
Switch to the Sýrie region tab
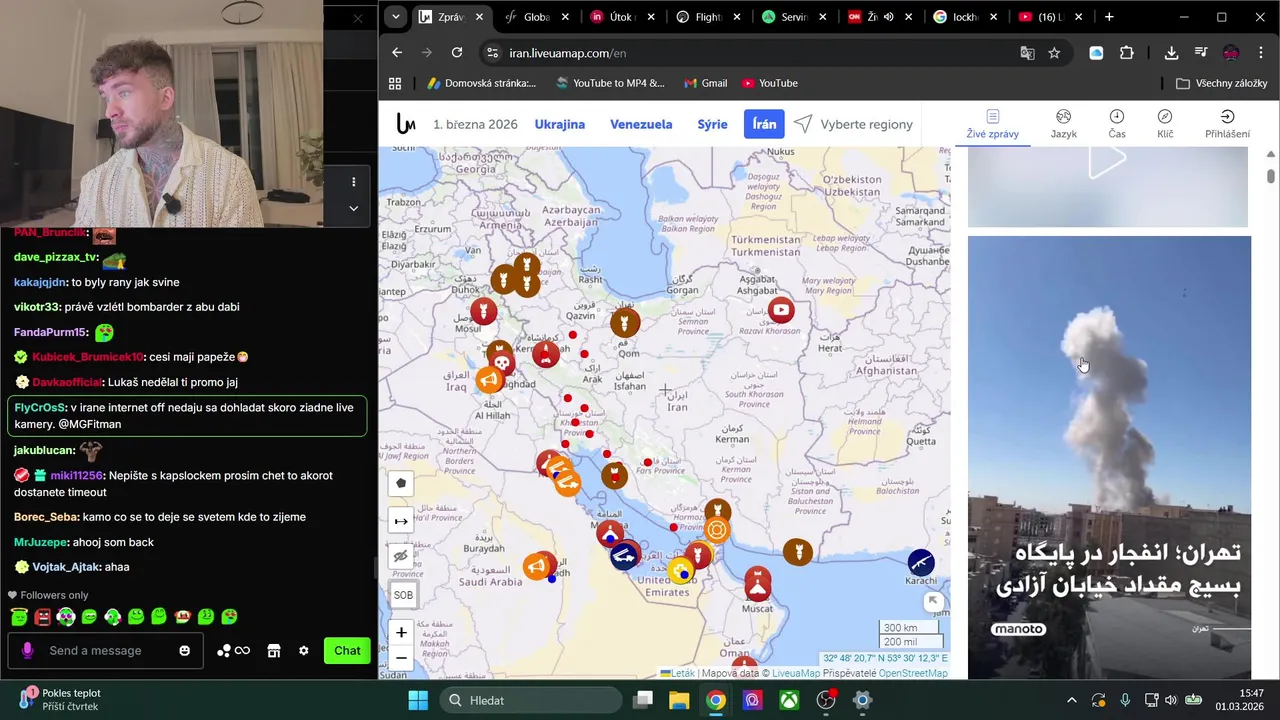(x=712, y=124)
